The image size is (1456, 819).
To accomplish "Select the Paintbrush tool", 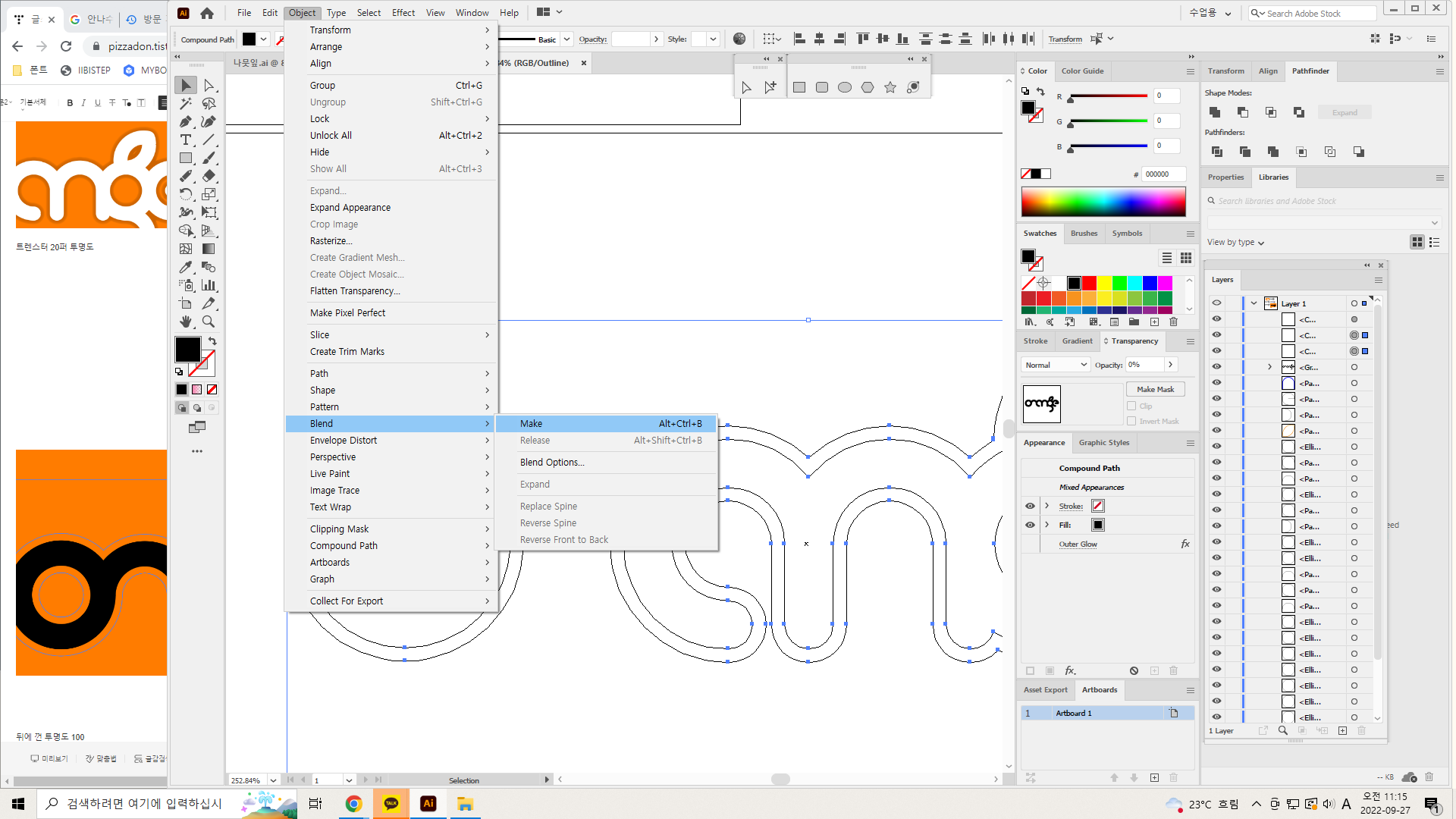I will 209,158.
